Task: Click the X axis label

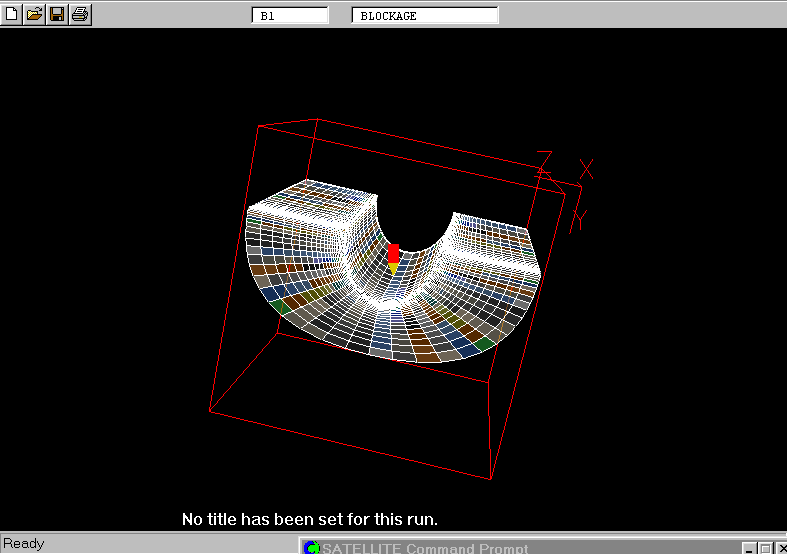Action: (587, 169)
